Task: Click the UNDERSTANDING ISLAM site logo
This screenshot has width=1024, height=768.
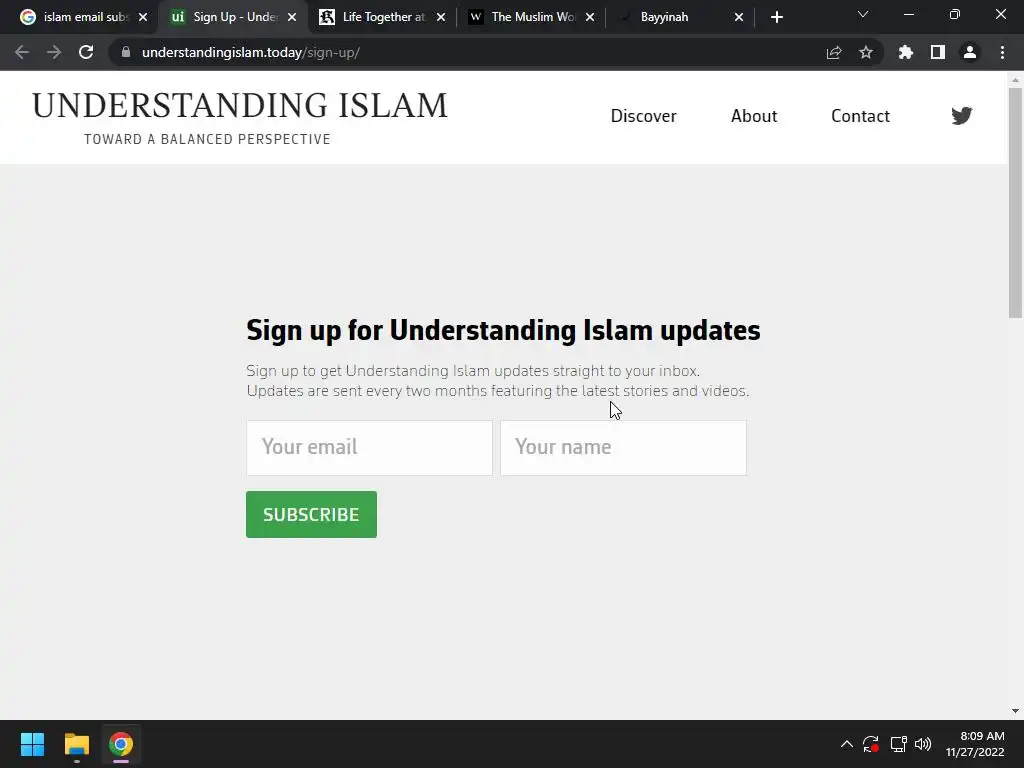Action: point(240,106)
